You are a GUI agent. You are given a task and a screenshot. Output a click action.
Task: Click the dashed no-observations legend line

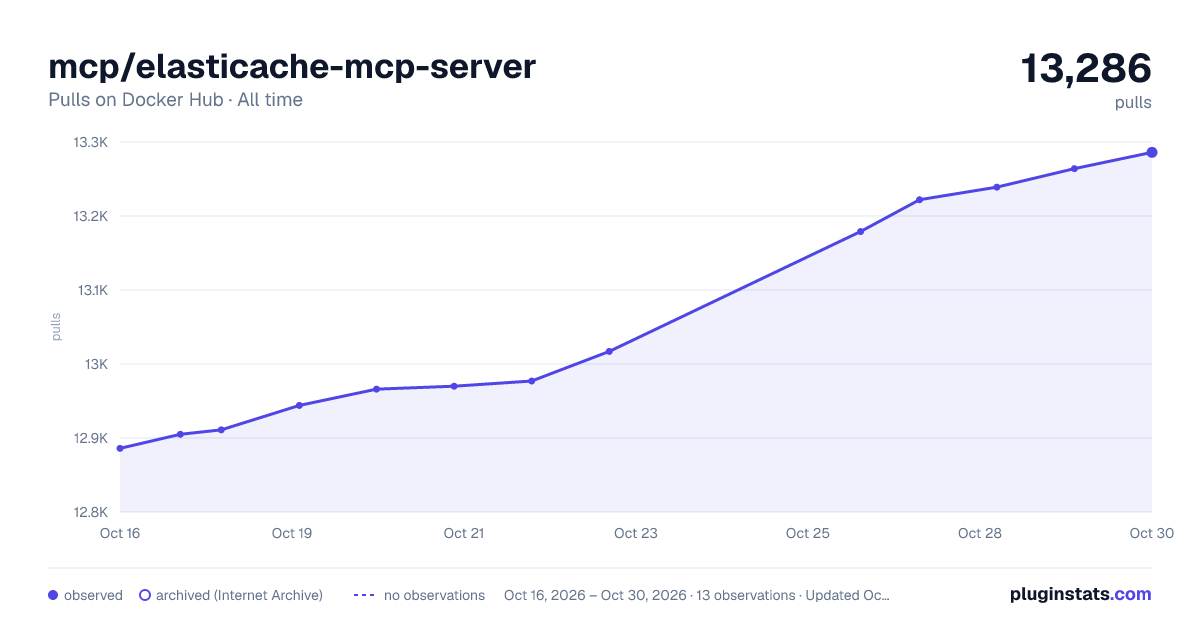(x=363, y=595)
